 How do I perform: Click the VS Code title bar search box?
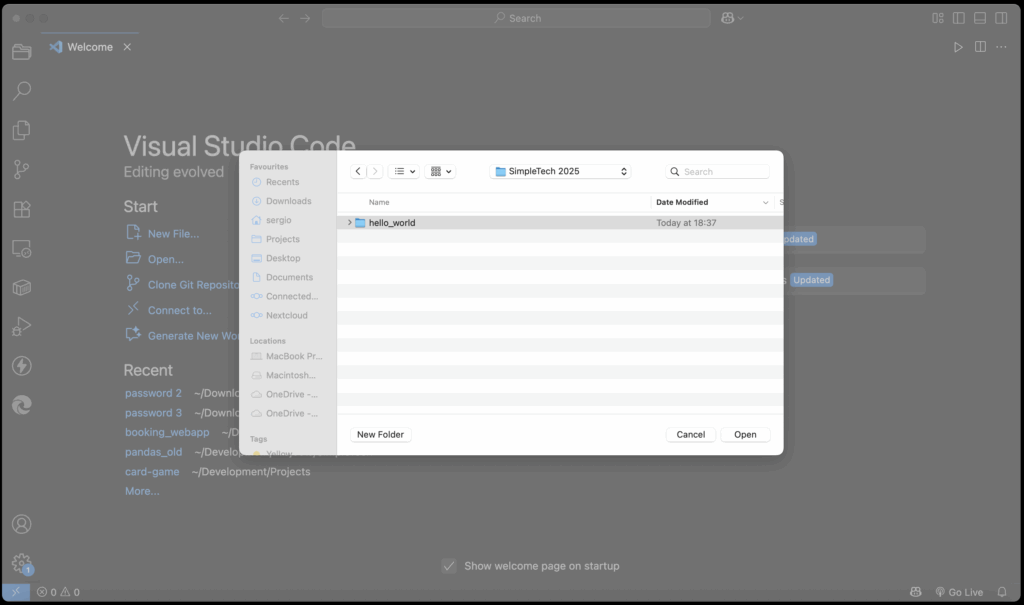(x=516, y=18)
